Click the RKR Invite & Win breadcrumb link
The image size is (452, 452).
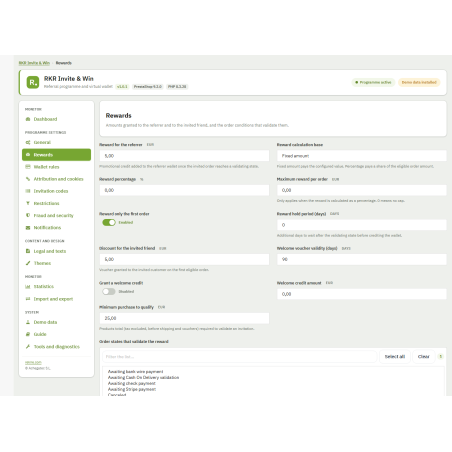click(34, 63)
